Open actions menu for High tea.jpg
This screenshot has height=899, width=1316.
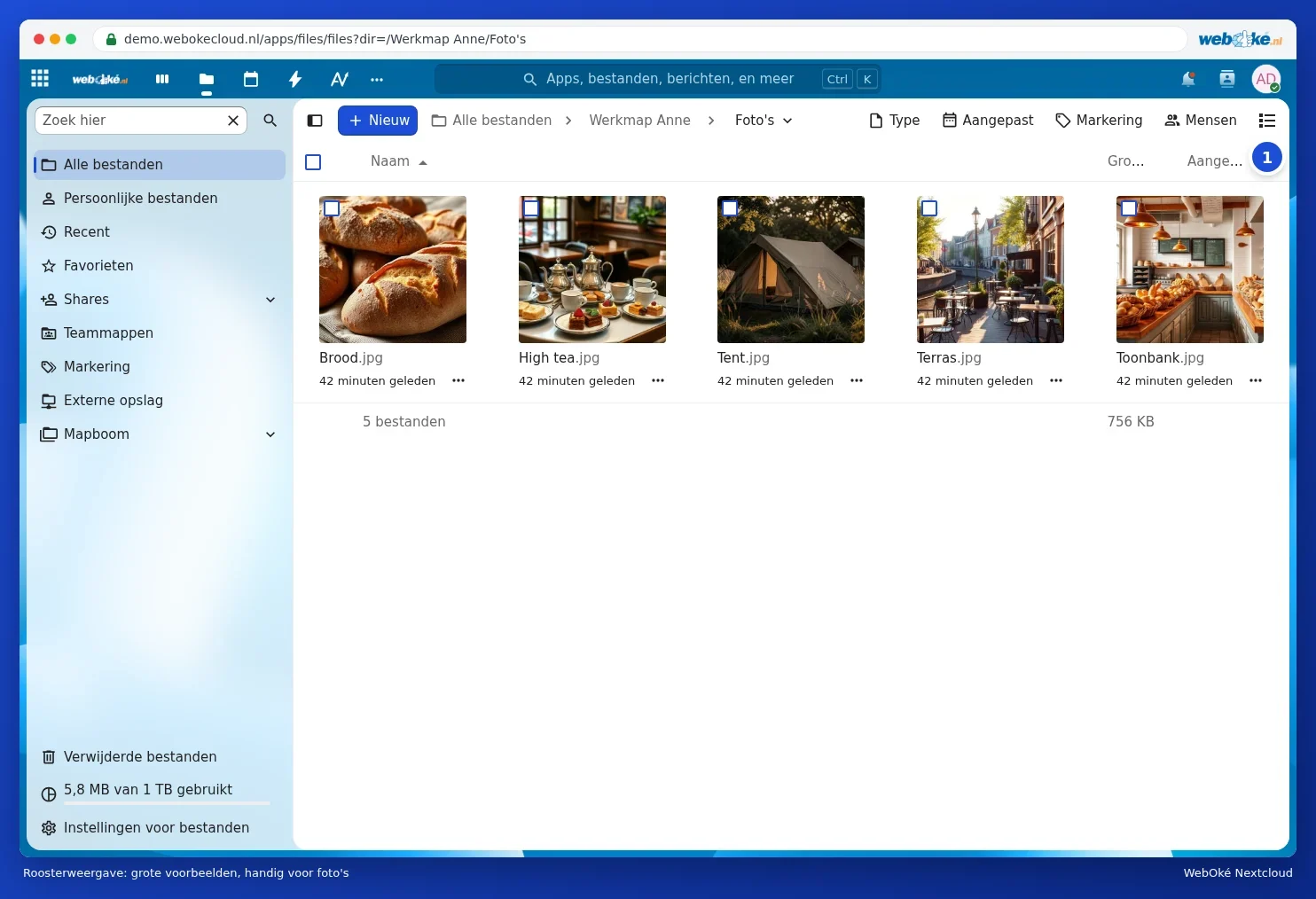click(658, 380)
